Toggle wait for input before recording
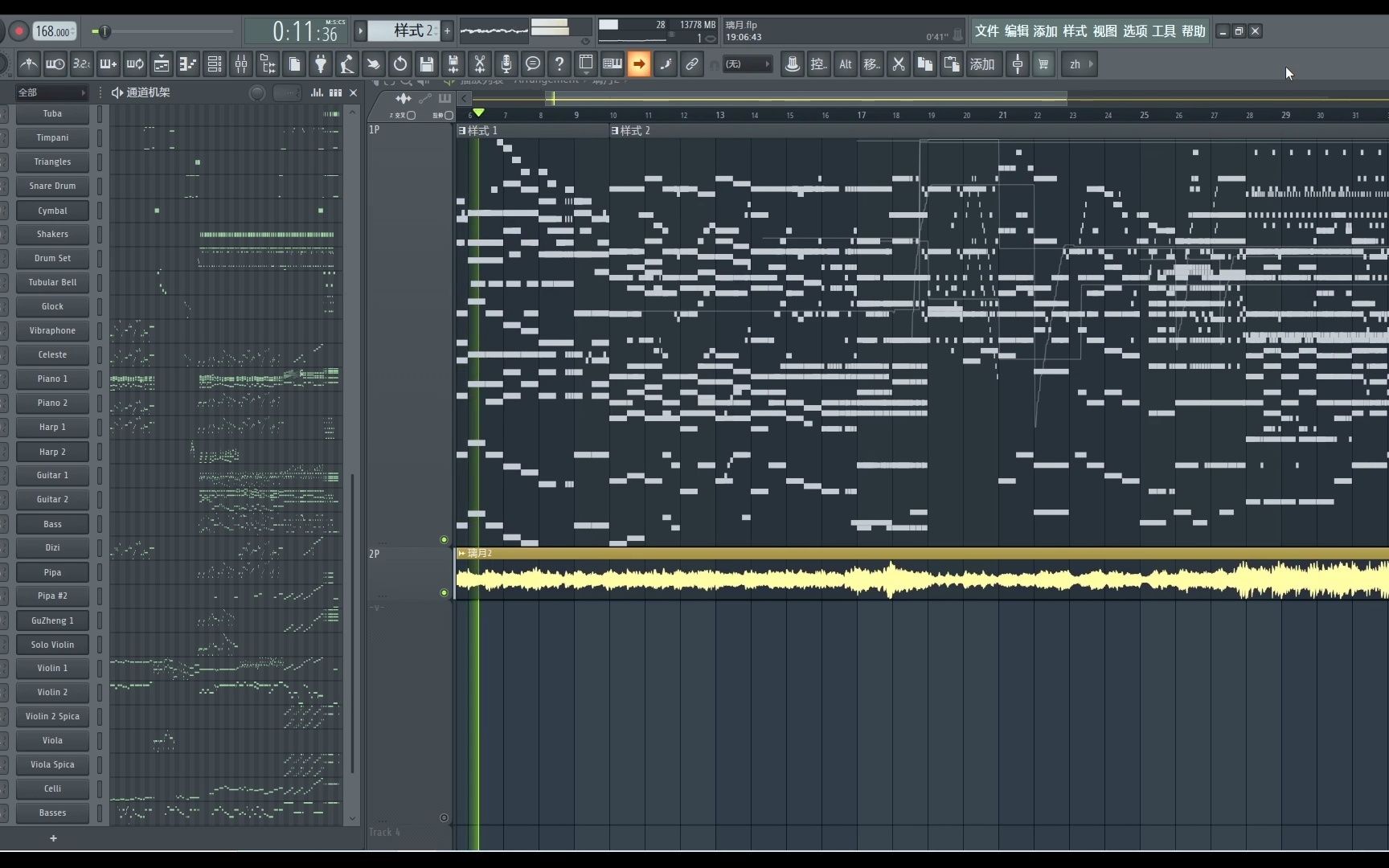This screenshot has height=868, width=1389. point(55,64)
